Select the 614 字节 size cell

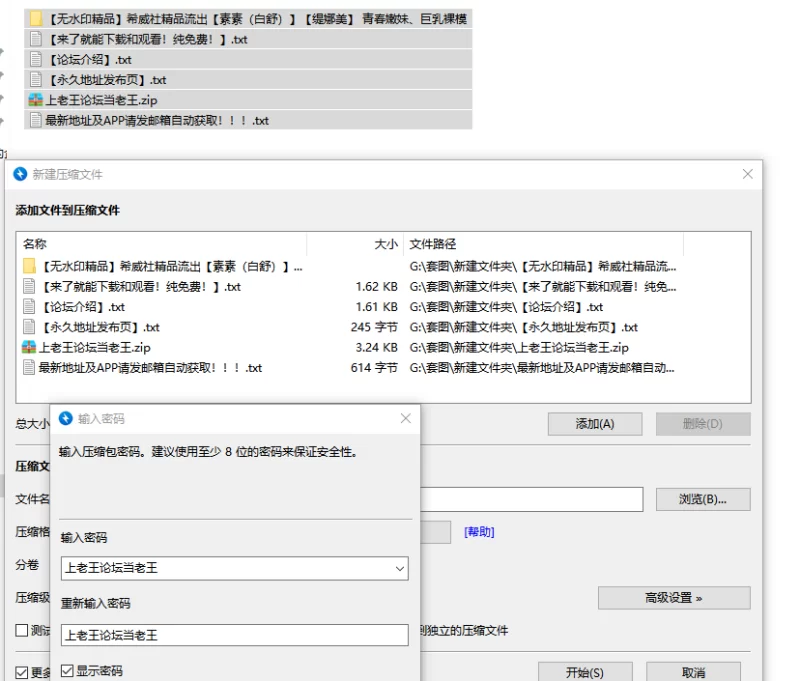tap(374, 368)
